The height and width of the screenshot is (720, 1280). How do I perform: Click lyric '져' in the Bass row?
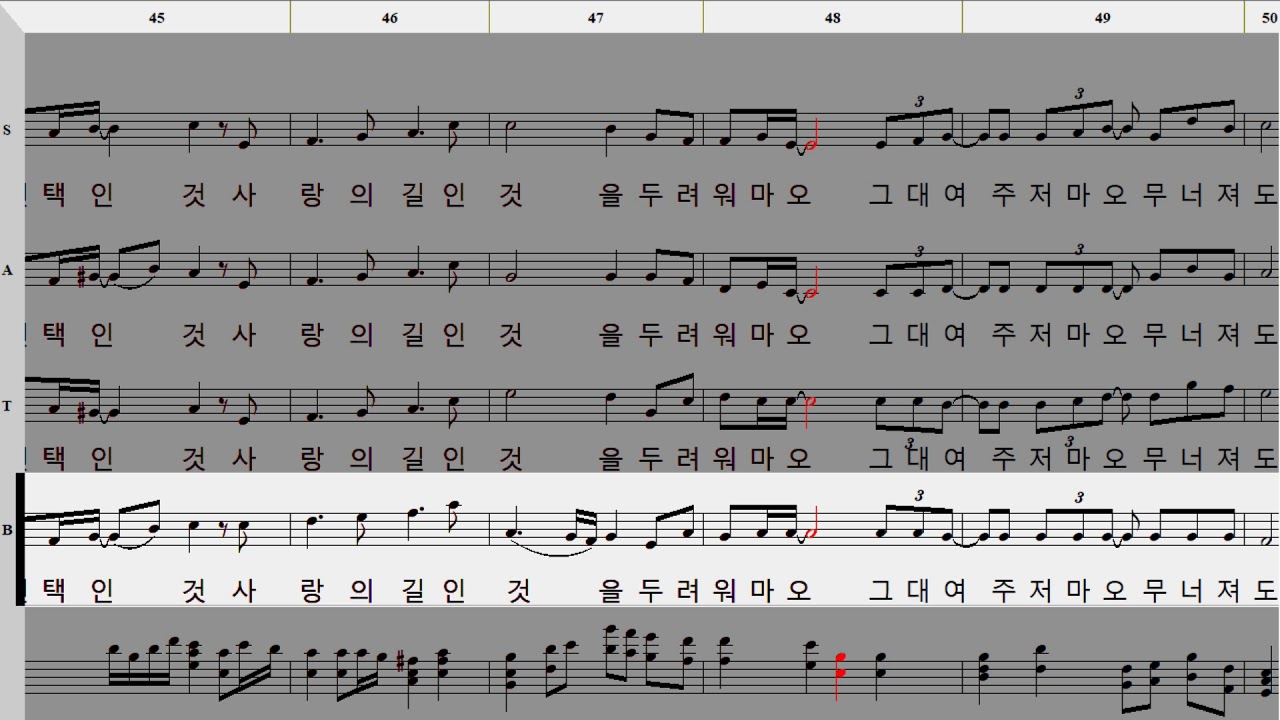[1229, 590]
